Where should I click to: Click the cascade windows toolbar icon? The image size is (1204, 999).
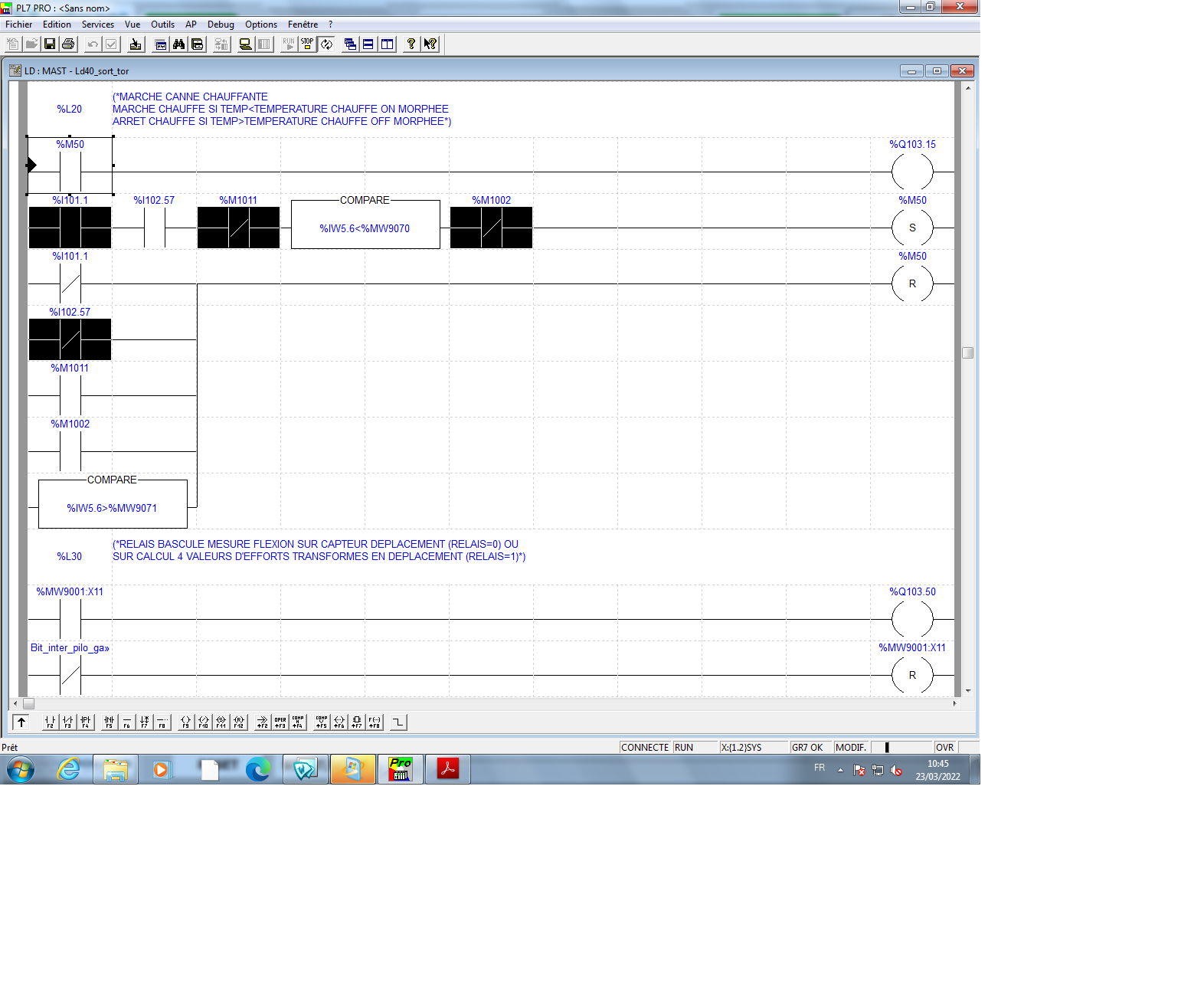click(x=350, y=44)
